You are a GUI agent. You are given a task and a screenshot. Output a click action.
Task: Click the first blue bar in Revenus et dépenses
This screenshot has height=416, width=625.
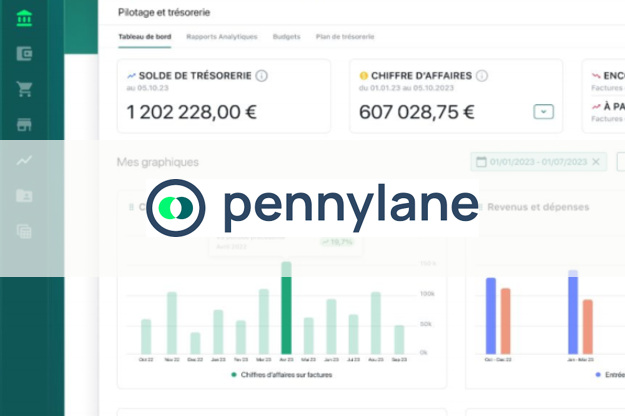point(491,315)
